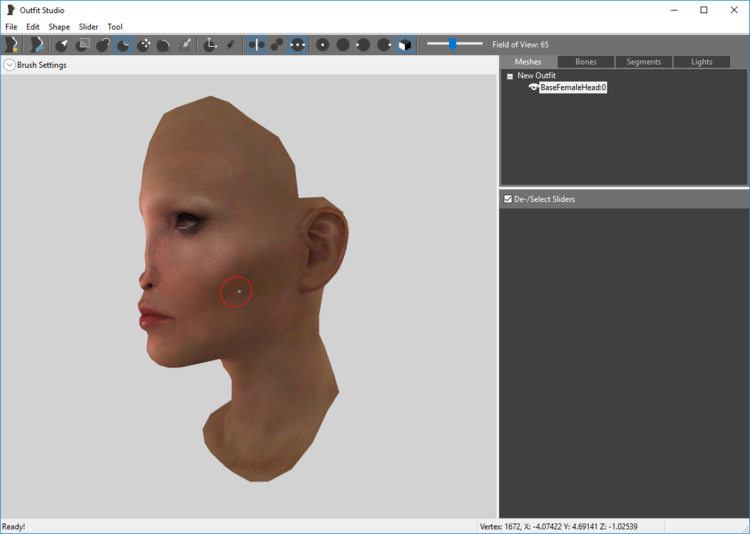Image resolution: width=750 pixels, height=534 pixels.
Task: Select the pencil vertex edit tool
Action: [230, 45]
